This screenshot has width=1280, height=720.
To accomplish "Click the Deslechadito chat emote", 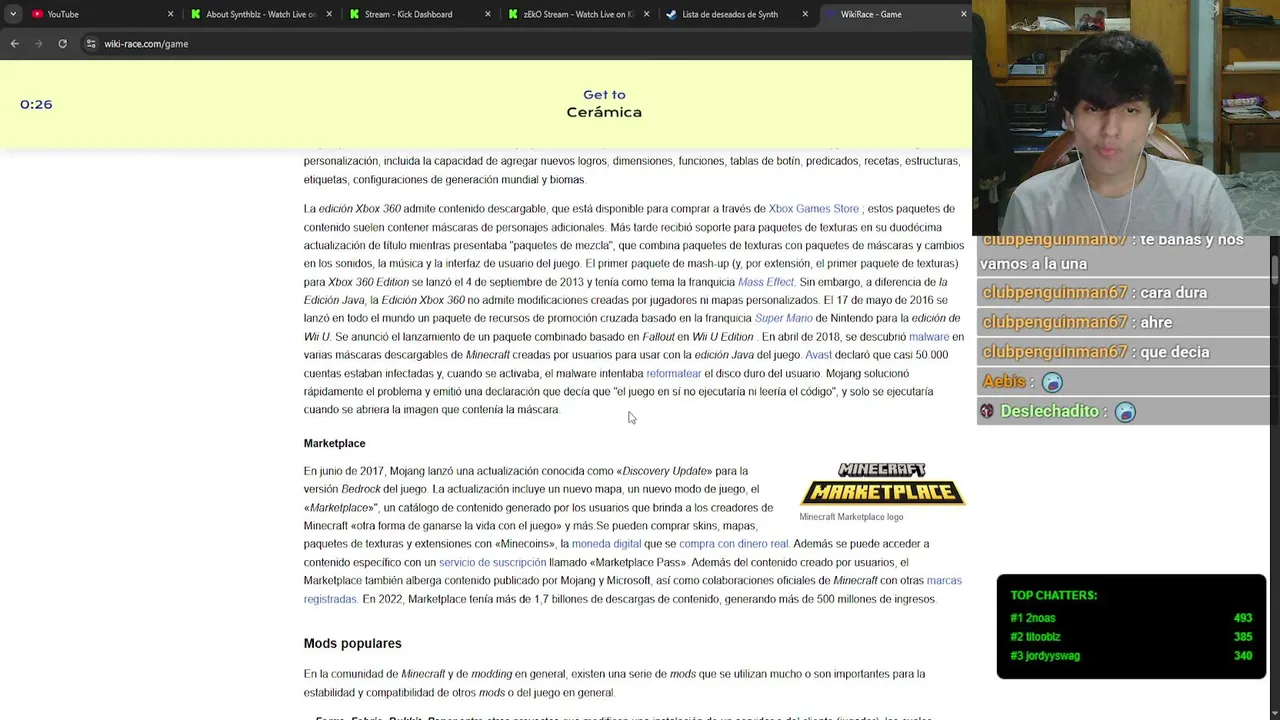I will [x=1125, y=412].
